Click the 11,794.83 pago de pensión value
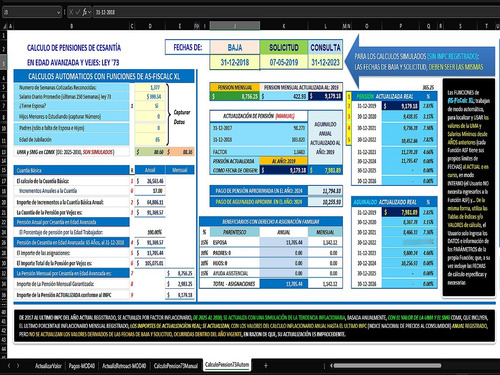 (x=325, y=191)
